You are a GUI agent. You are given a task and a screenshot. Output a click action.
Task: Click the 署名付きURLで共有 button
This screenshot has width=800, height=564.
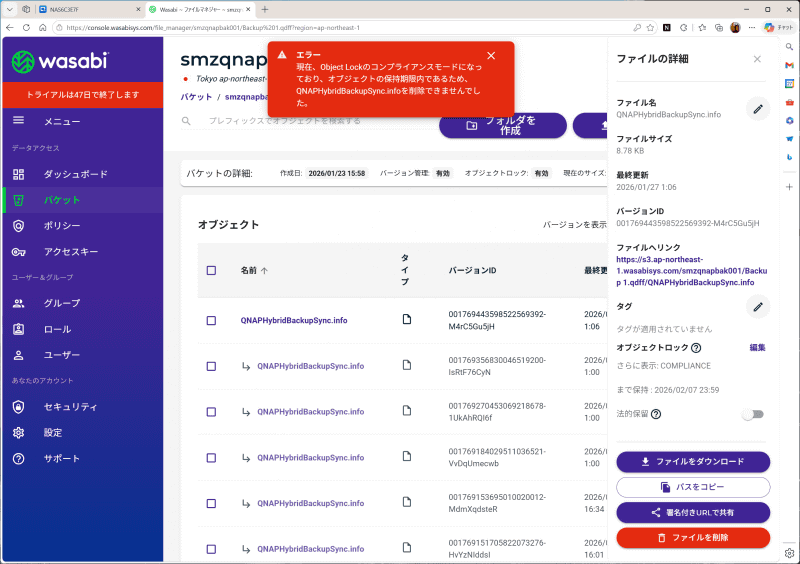click(693, 512)
